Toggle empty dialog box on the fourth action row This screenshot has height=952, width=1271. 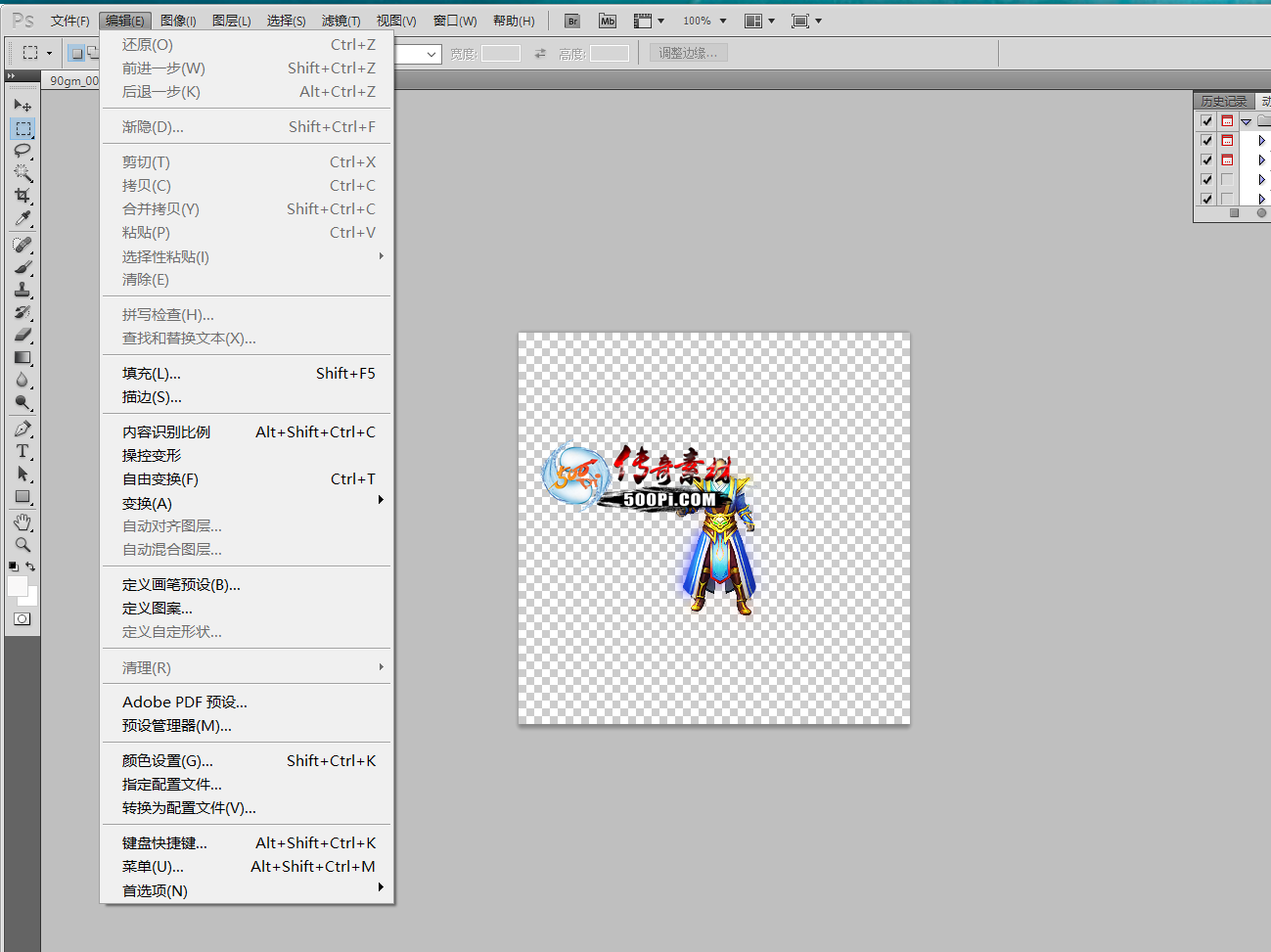tap(1227, 180)
